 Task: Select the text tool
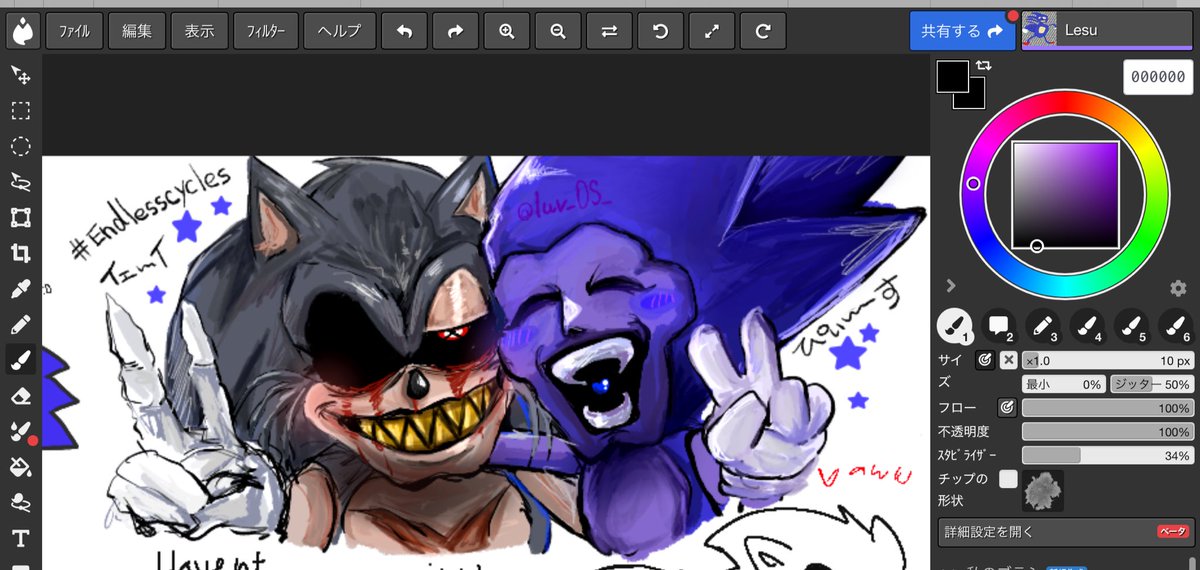pos(20,539)
